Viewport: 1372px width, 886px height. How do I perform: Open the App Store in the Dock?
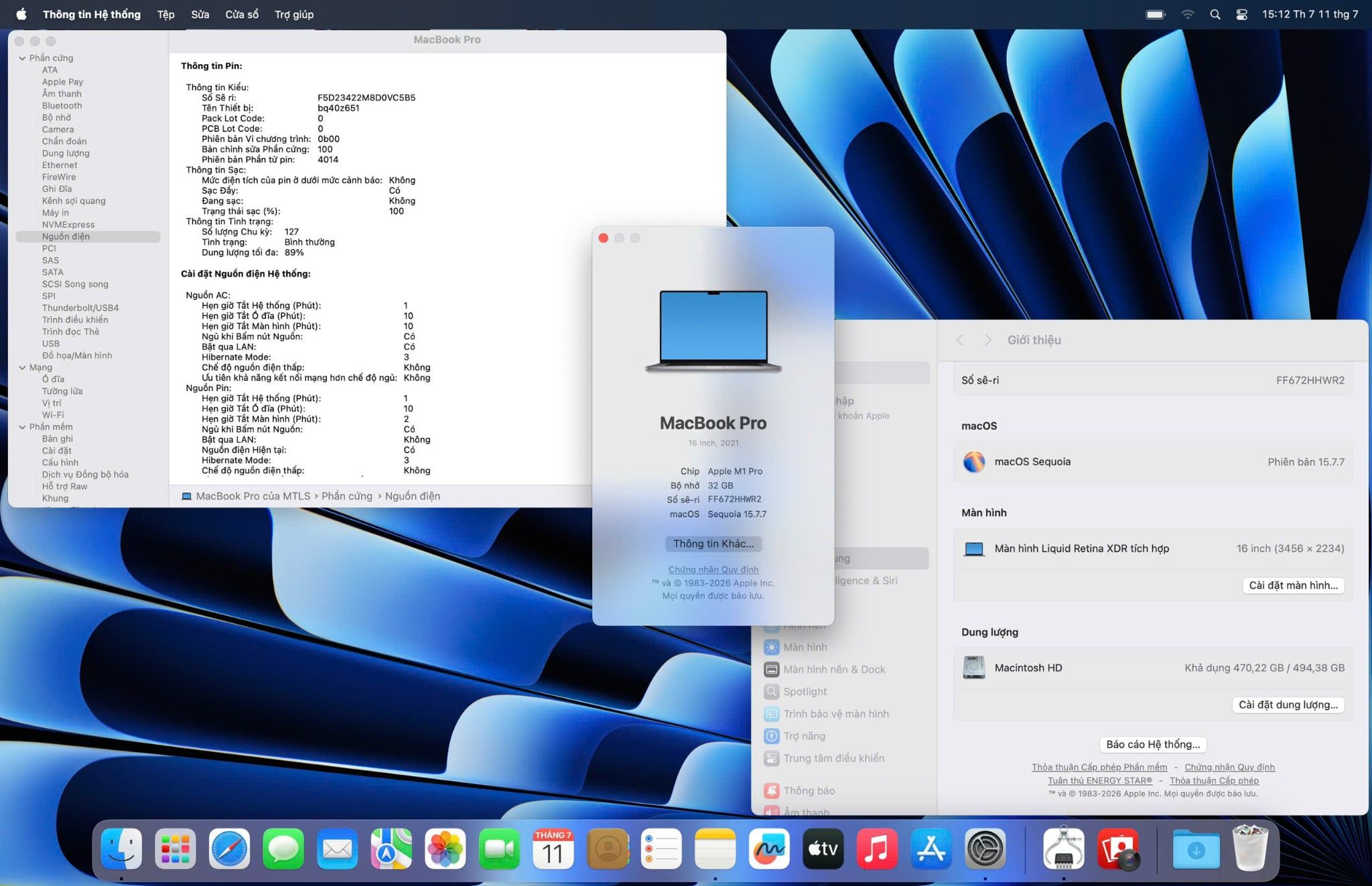(931, 849)
